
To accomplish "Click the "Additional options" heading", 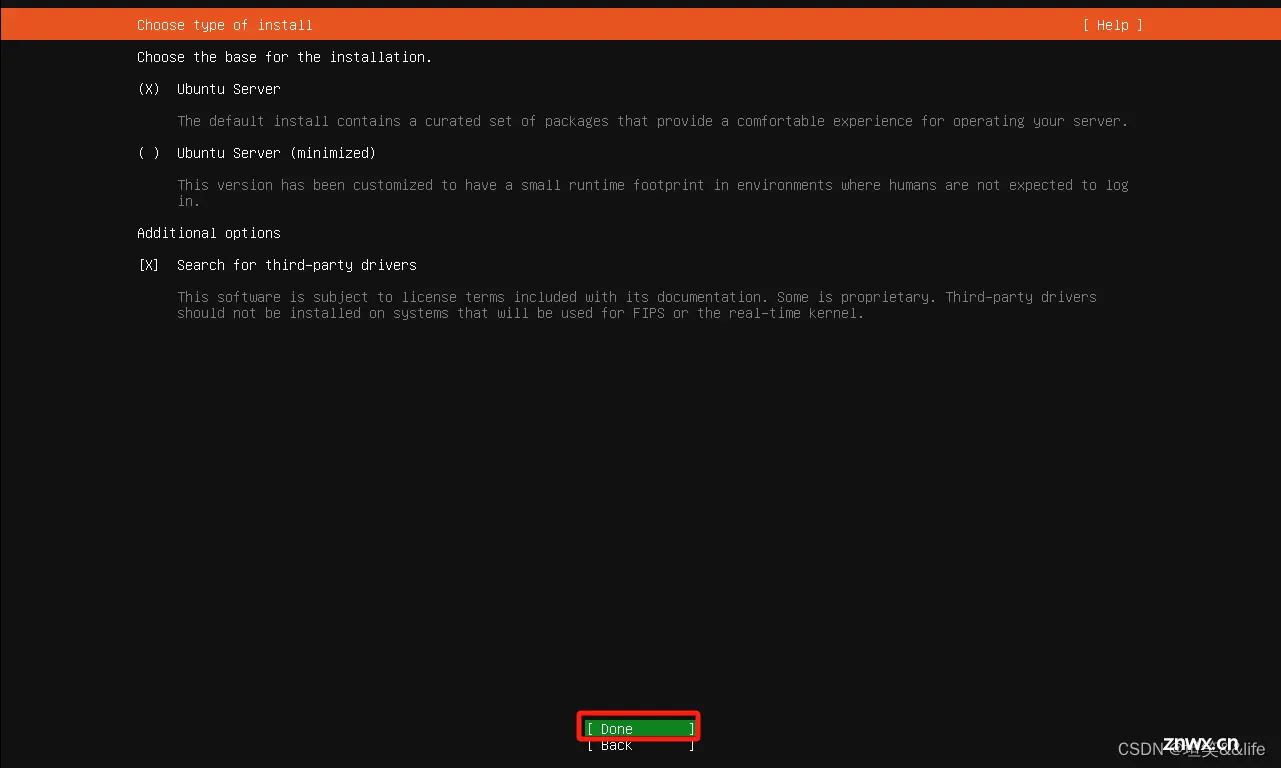I will coord(209,233).
